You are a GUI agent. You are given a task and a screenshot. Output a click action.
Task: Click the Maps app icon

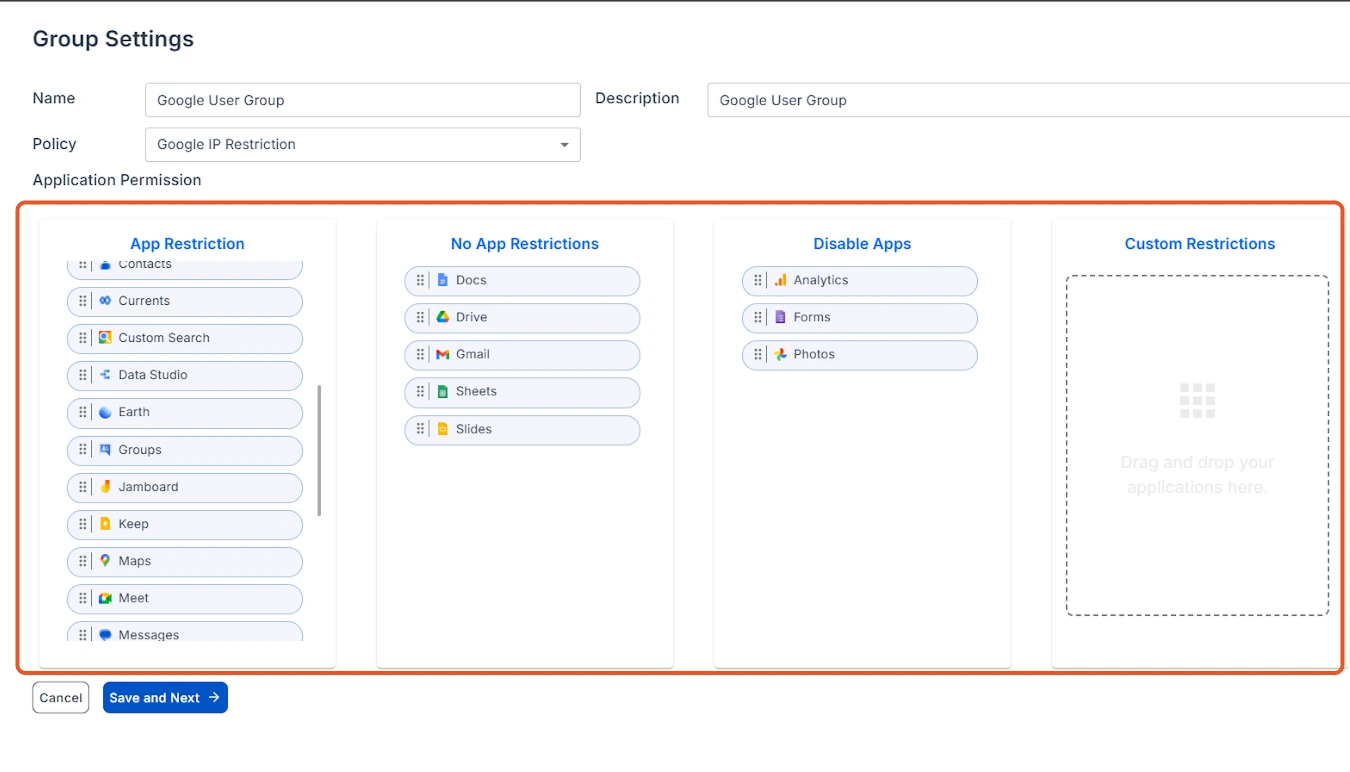pos(105,561)
